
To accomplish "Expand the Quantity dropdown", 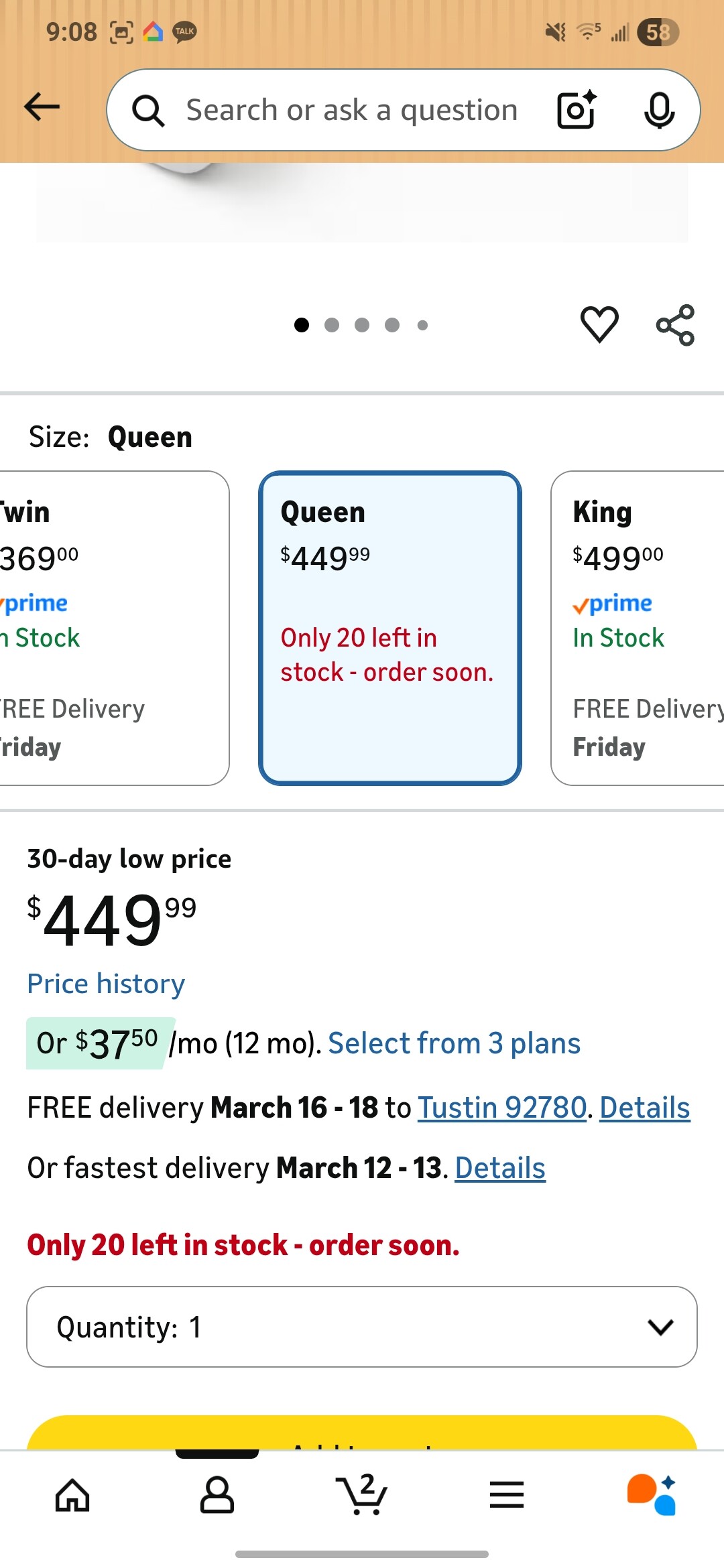I will point(362,1327).
